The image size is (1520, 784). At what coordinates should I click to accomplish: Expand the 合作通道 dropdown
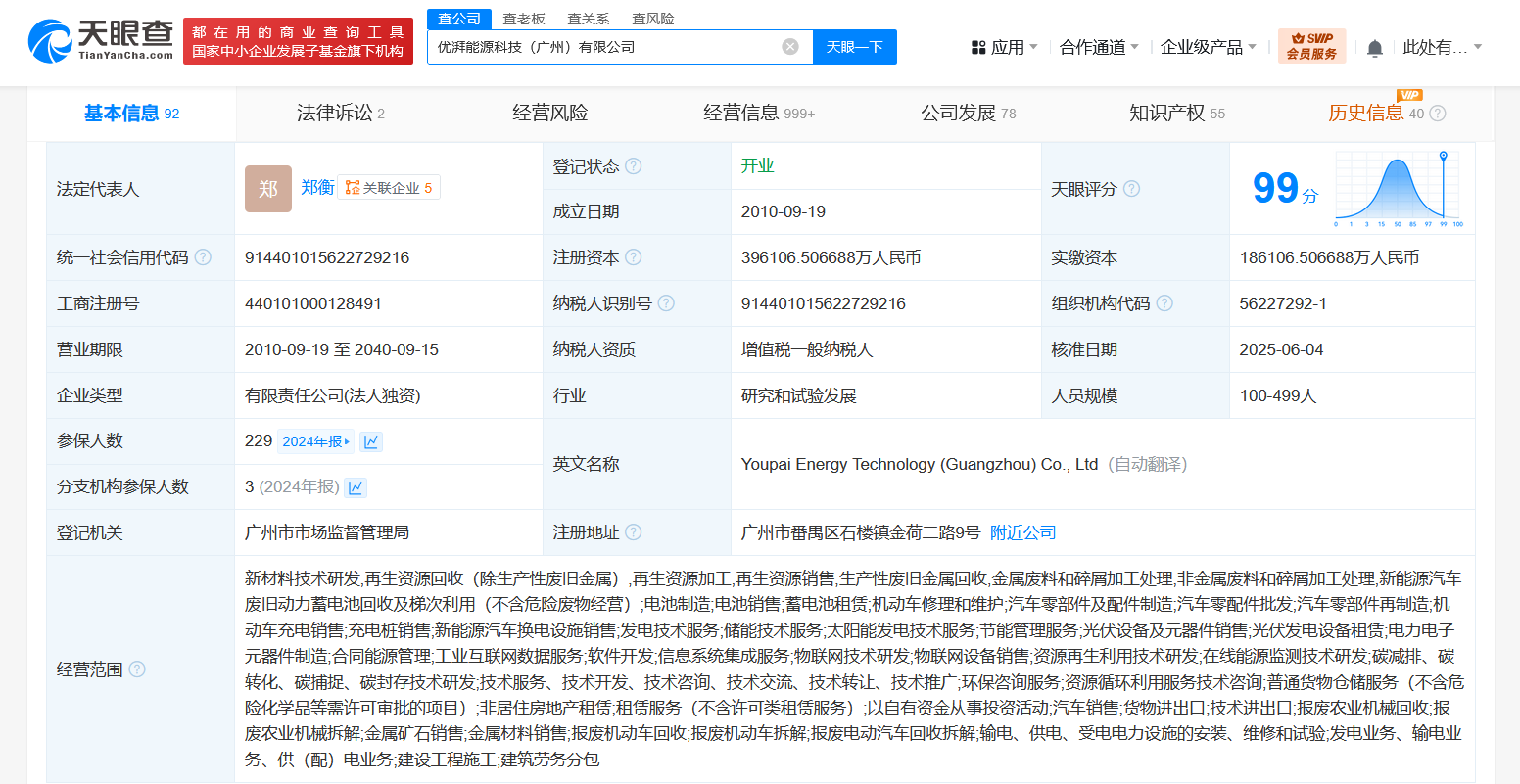pos(1099,47)
